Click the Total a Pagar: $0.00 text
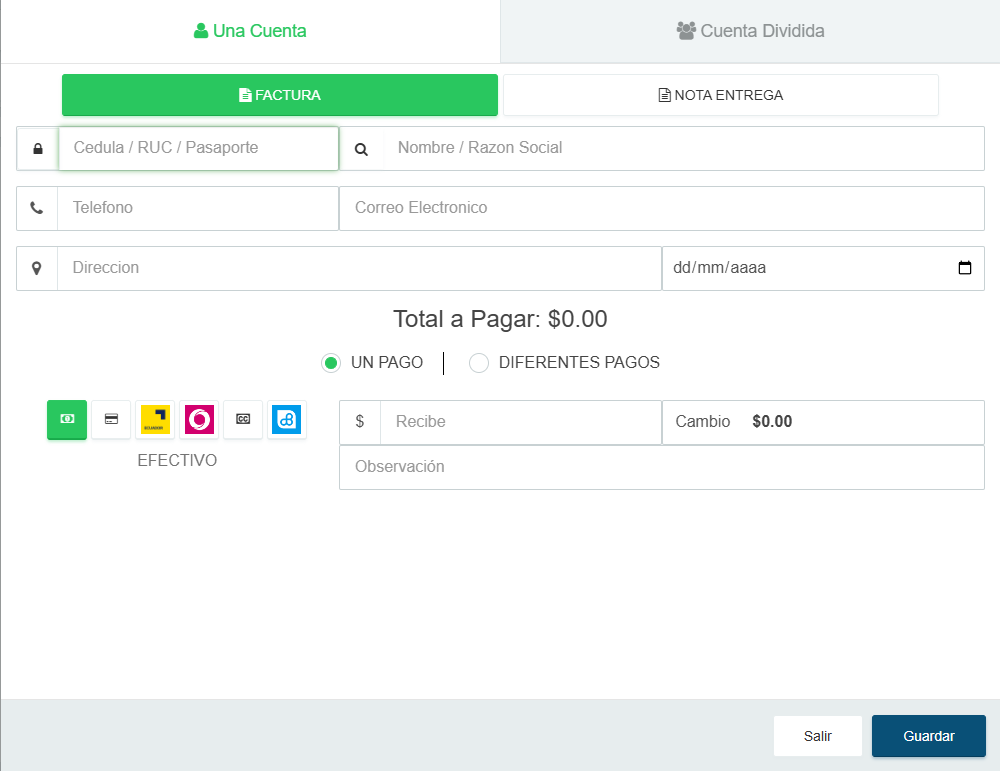The height and width of the screenshot is (771, 1000). 500,319
